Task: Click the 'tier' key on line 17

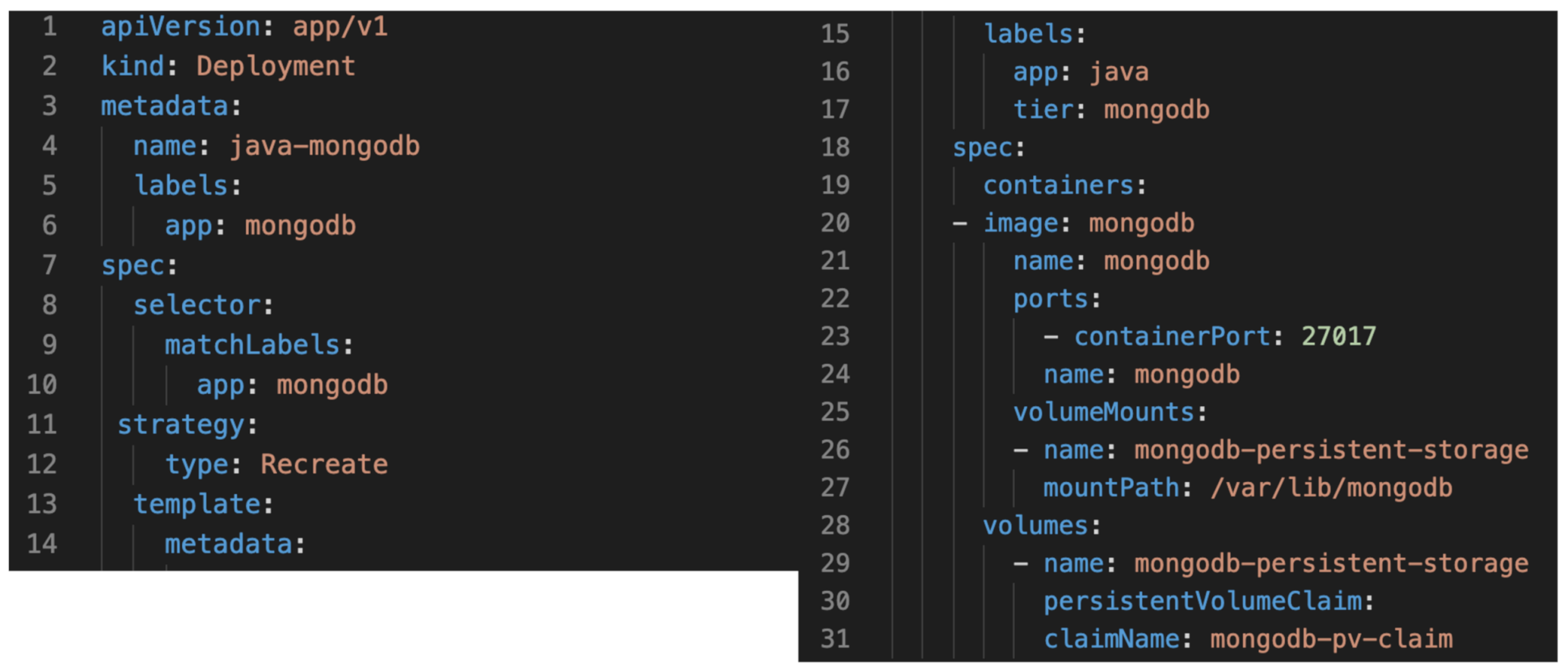Action: [x=1043, y=110]
